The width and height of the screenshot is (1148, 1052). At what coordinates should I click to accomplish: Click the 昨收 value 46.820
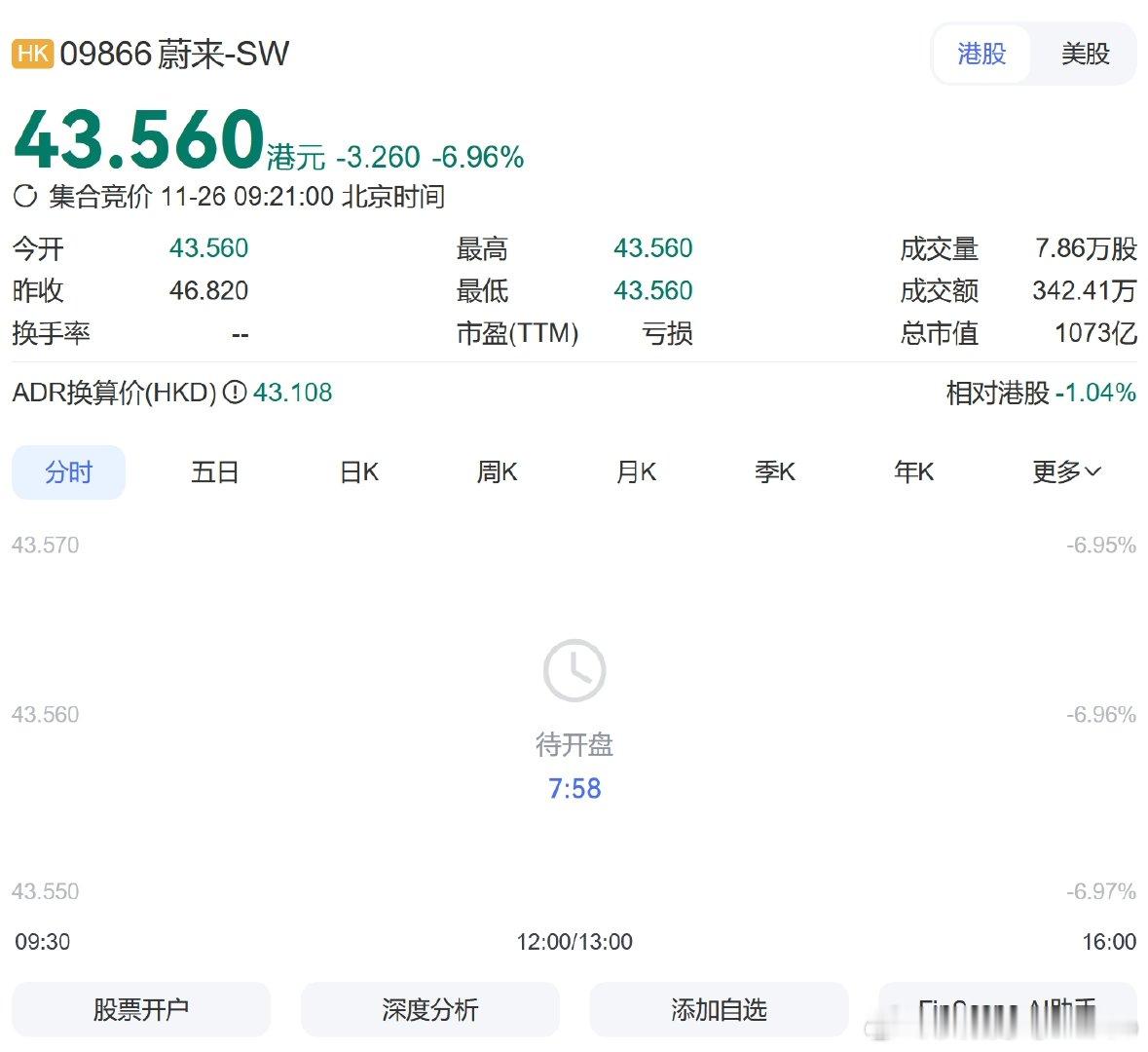208,291
